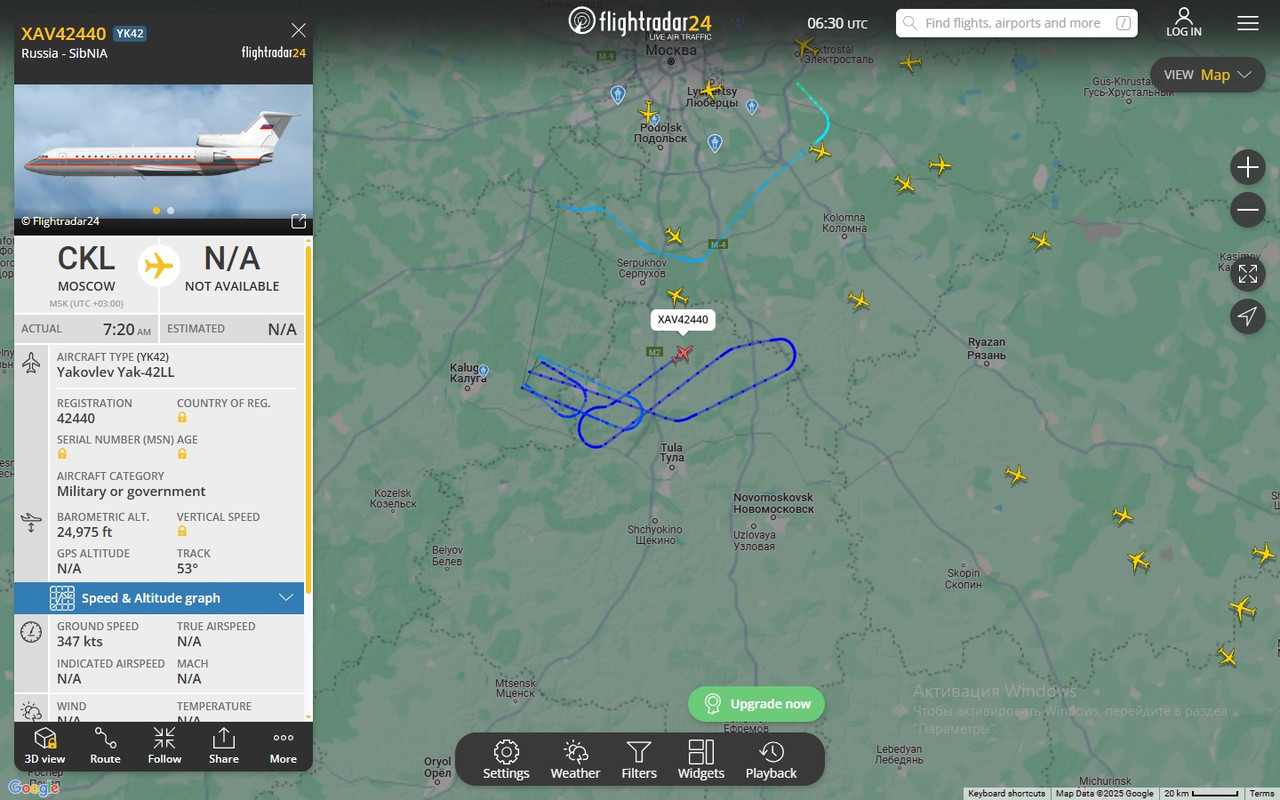Share this flight
This screenshot has width=1280, height=800.
tap(224, 746)
